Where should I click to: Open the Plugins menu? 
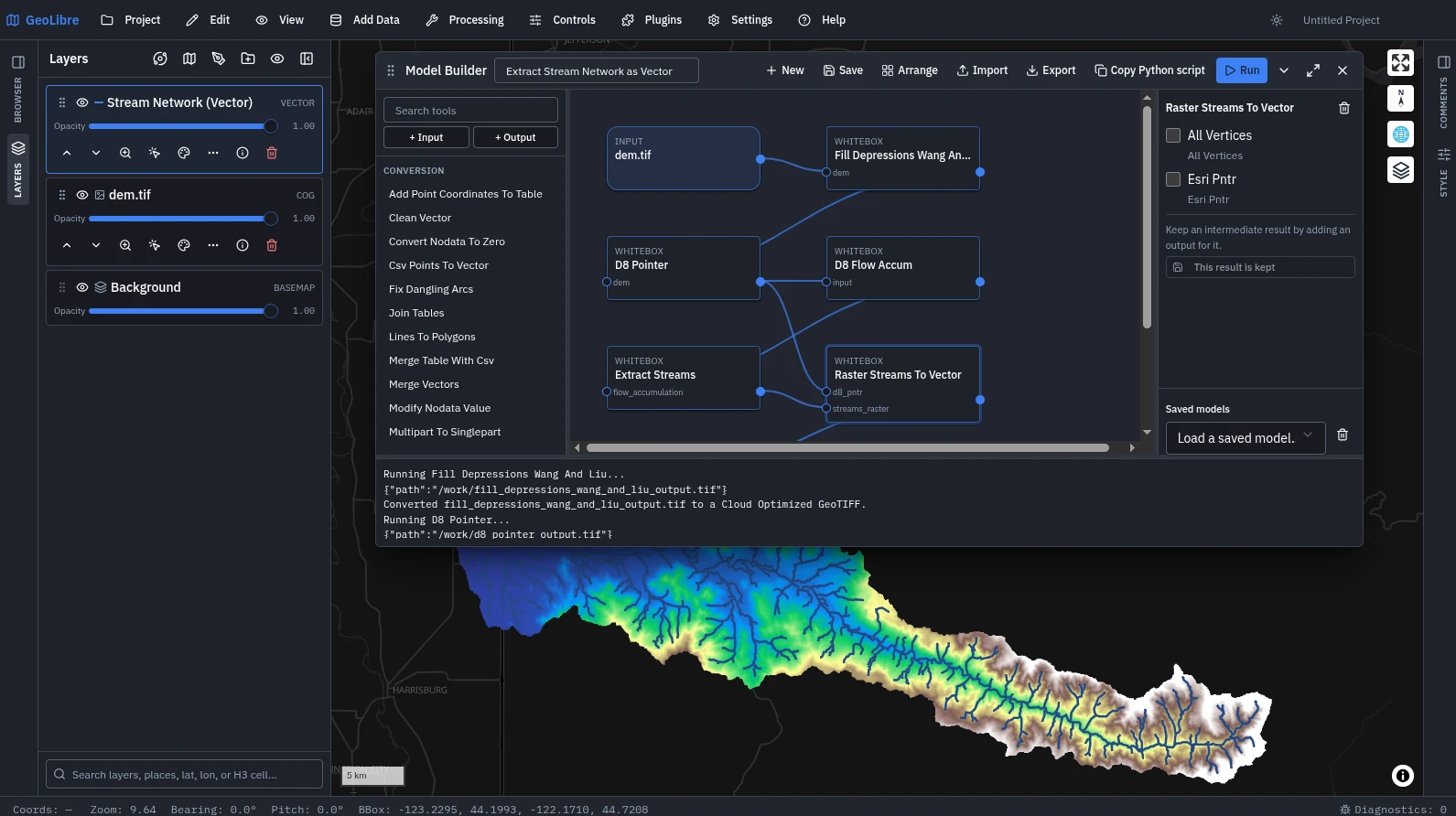click(x=652, y=20)
